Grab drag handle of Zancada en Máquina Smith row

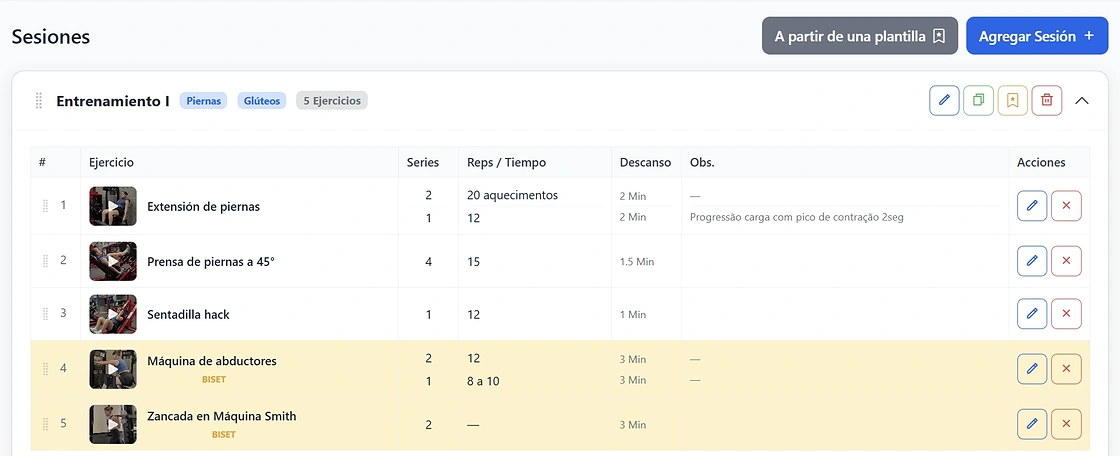pyautogui.click(x=46, y=424)
